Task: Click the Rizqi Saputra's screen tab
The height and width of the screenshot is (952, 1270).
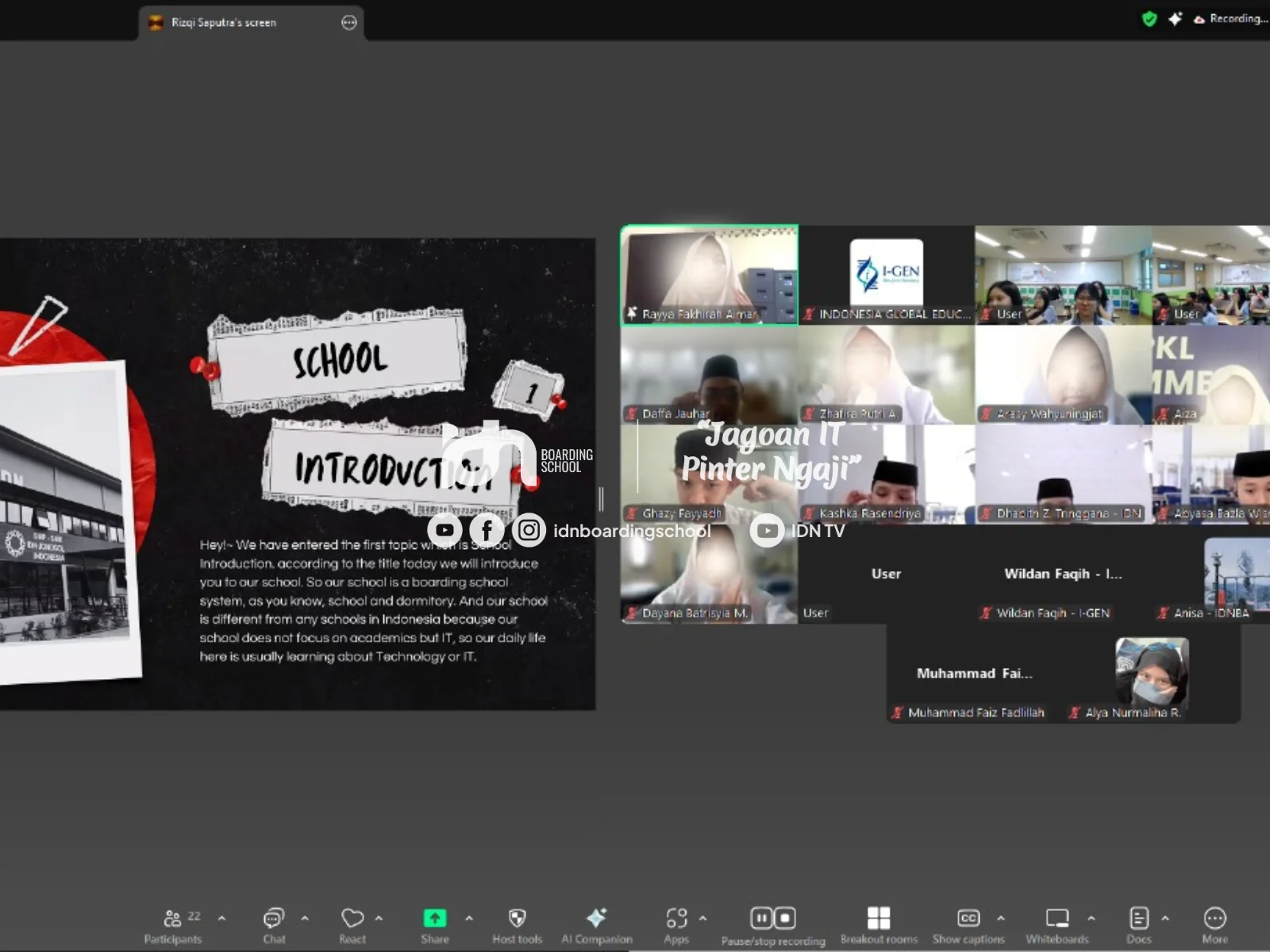Action: (x=251, y=22)
